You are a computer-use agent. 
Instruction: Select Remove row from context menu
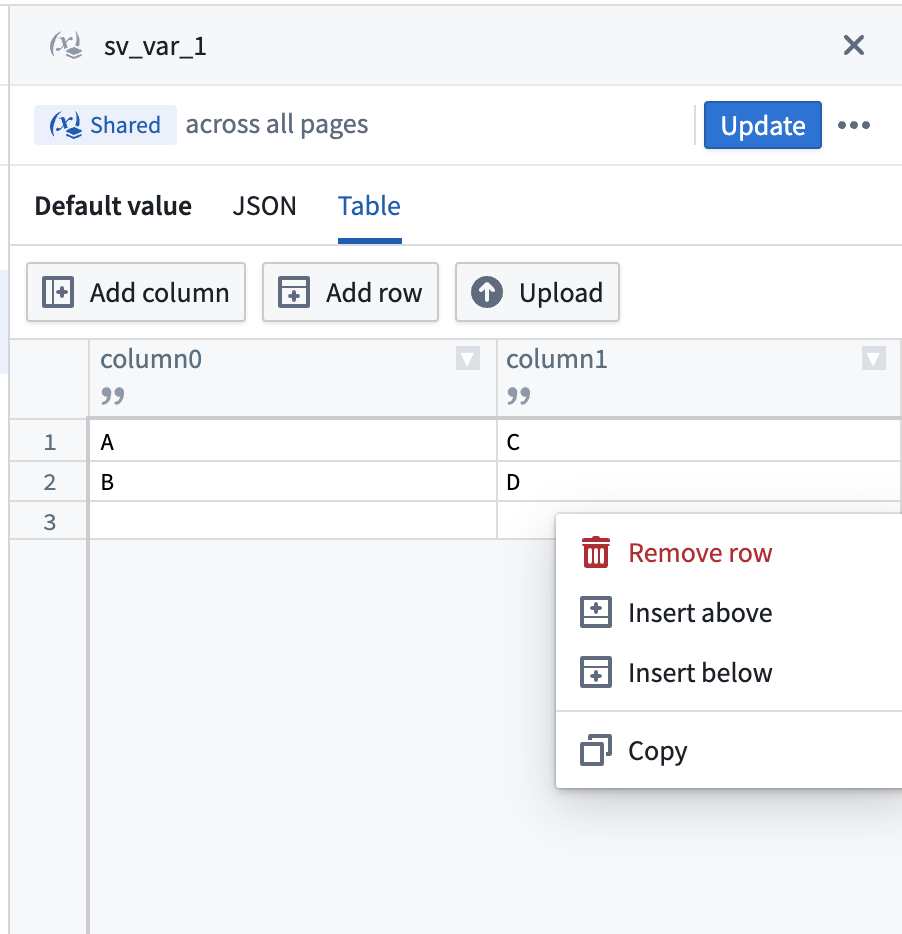[699, 552]
